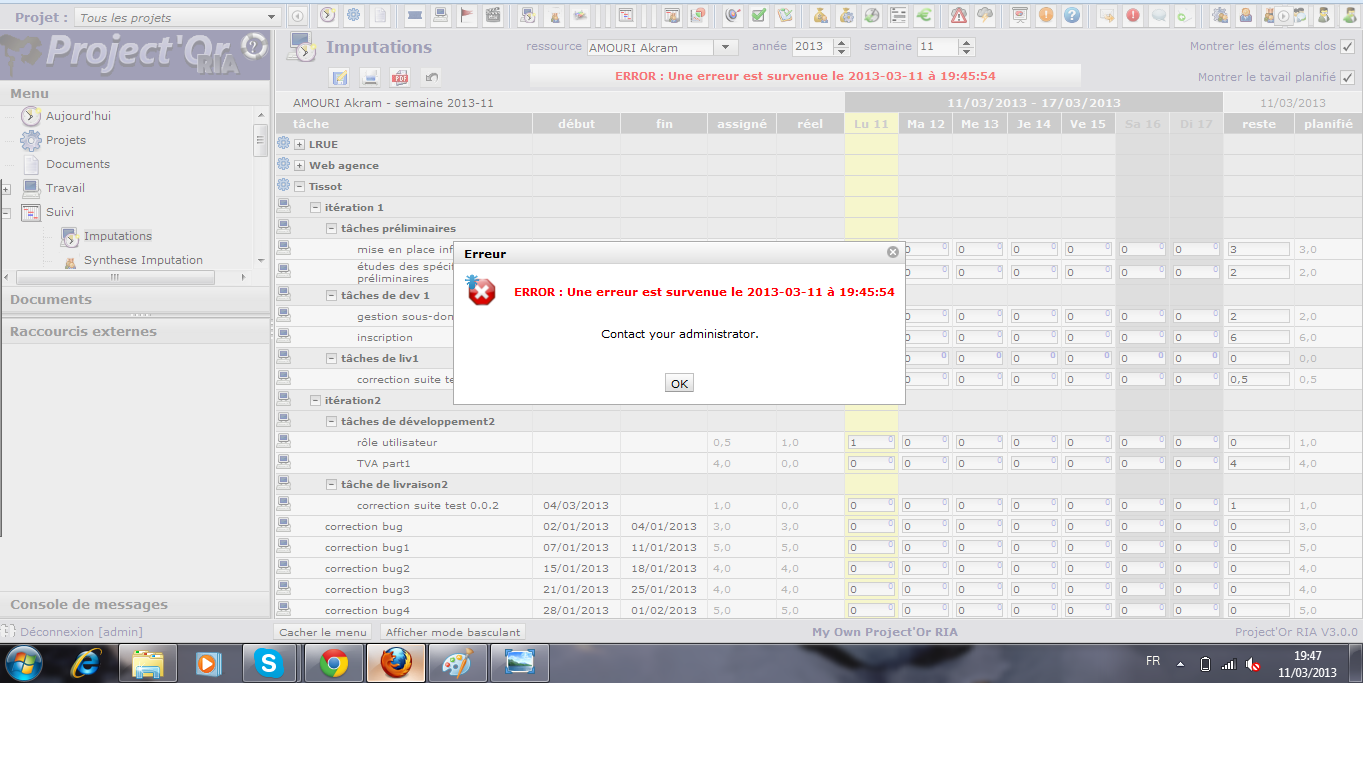Viewport: 1366px width, 768px height.
Task: Open the ressource dropdown for AMOURI Akram
Action: (x=726, y=47)
